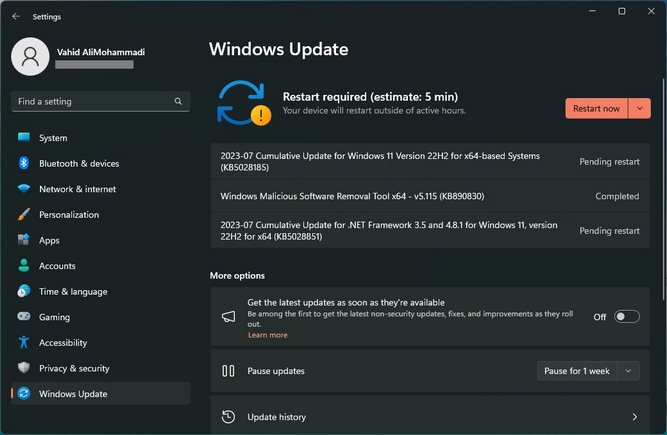Open Network & internet settings

[x=100, y=189]
